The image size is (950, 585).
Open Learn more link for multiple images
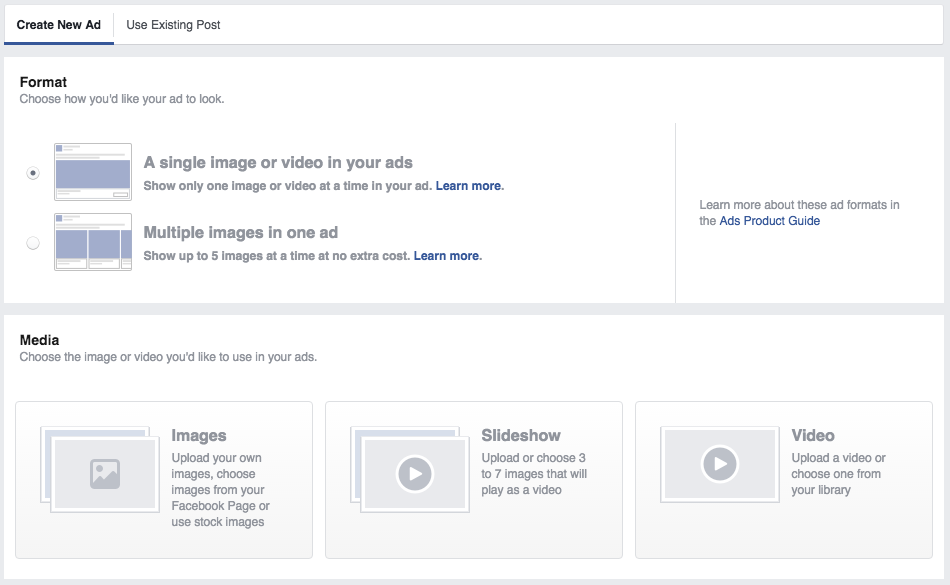pyautogui.click(x=447, y=256)
